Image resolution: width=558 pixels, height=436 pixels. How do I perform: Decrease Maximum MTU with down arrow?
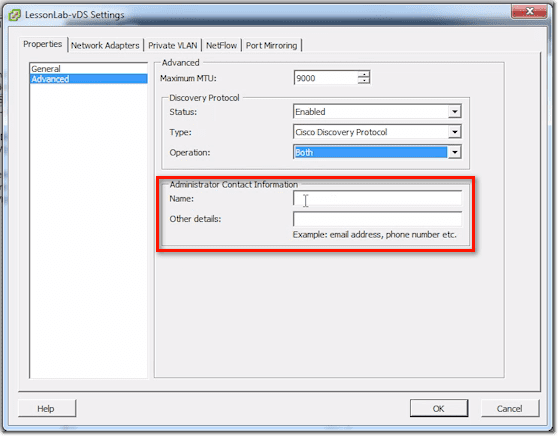(364, 81)
